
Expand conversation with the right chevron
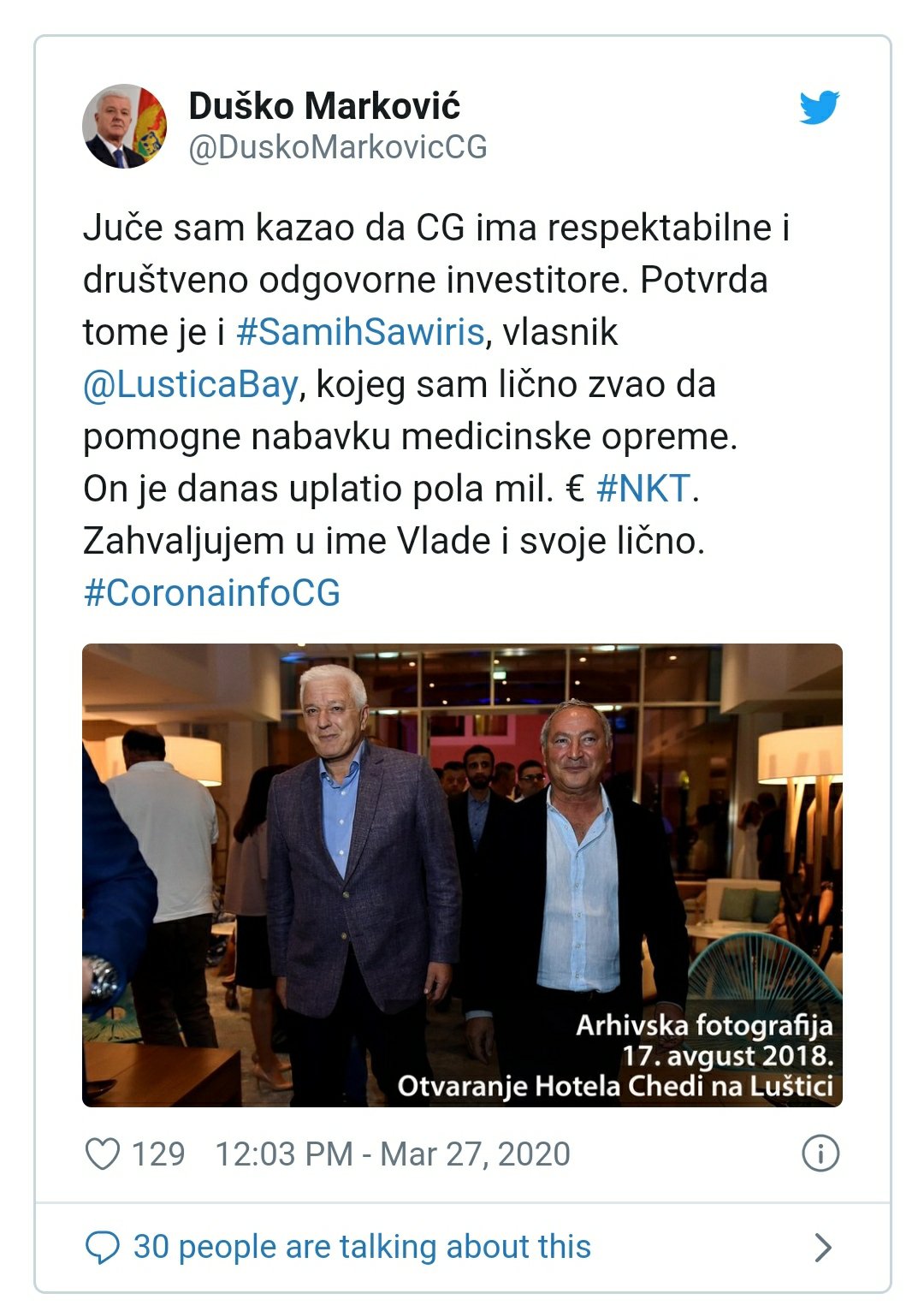click(x=823, y=1248)
